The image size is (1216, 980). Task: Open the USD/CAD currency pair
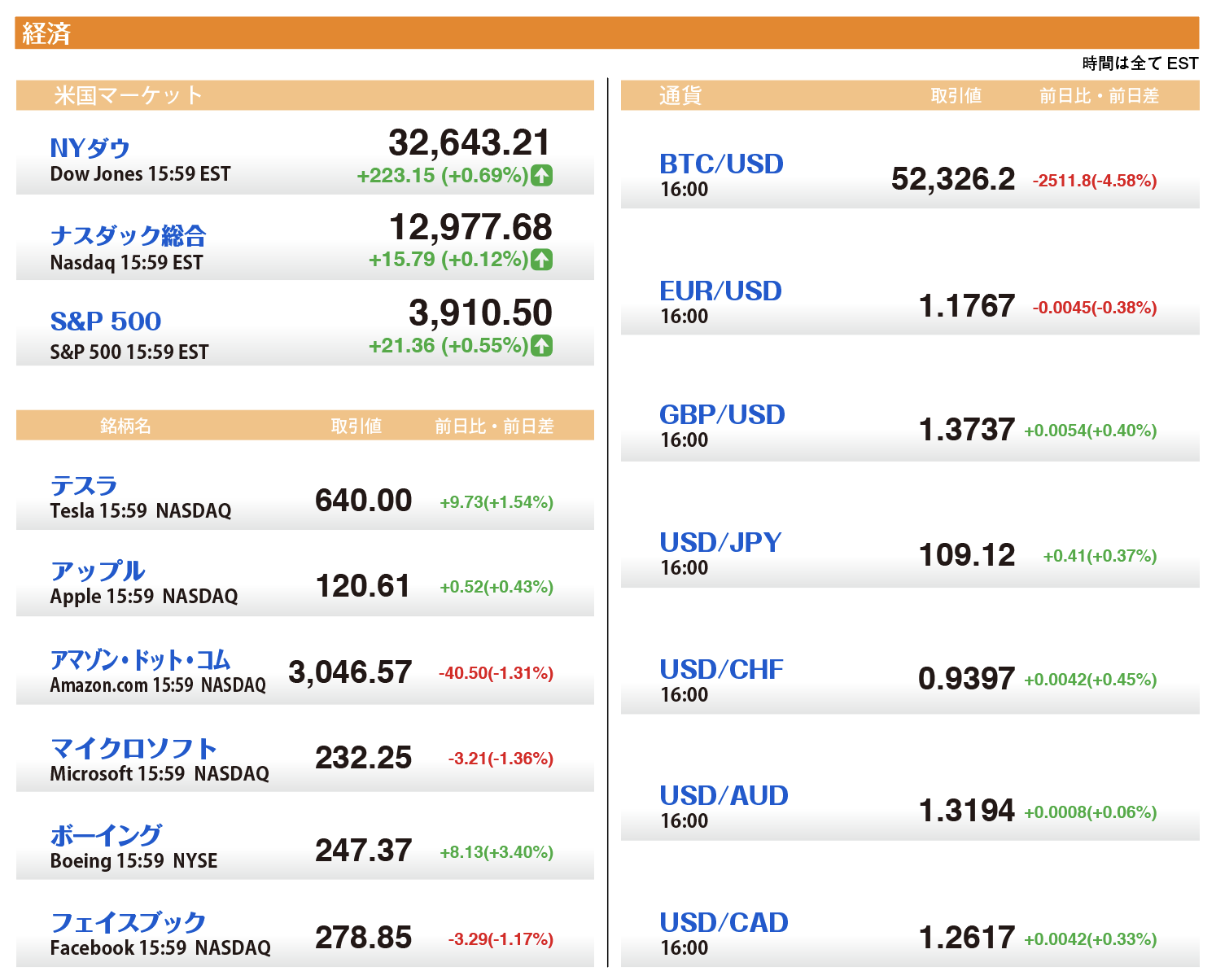pos(724,922)
